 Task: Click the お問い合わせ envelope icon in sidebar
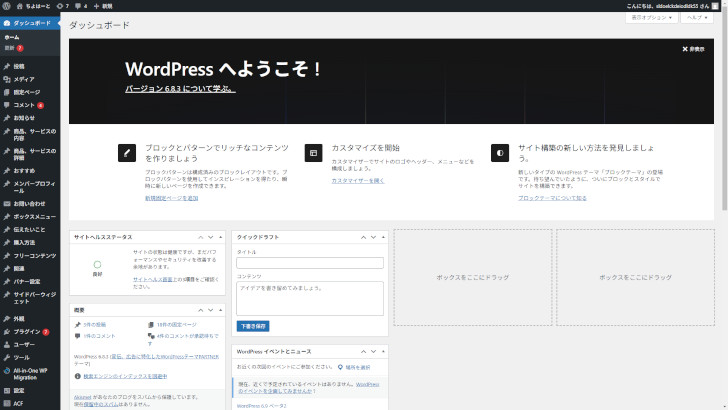pyautogui.click(x=6, y=204)
